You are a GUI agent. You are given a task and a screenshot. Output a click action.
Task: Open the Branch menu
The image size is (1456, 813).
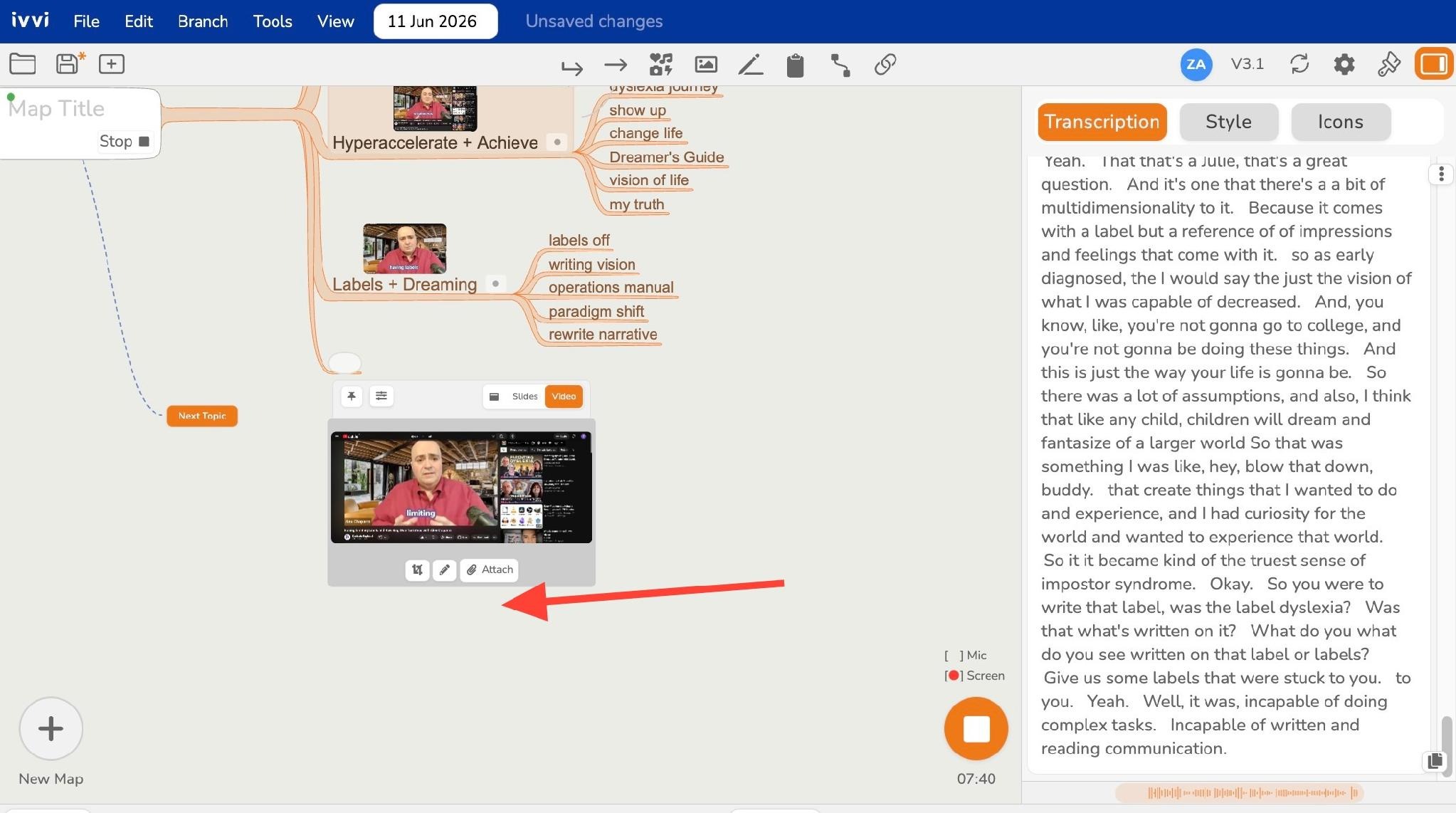(x=203, y=21)
